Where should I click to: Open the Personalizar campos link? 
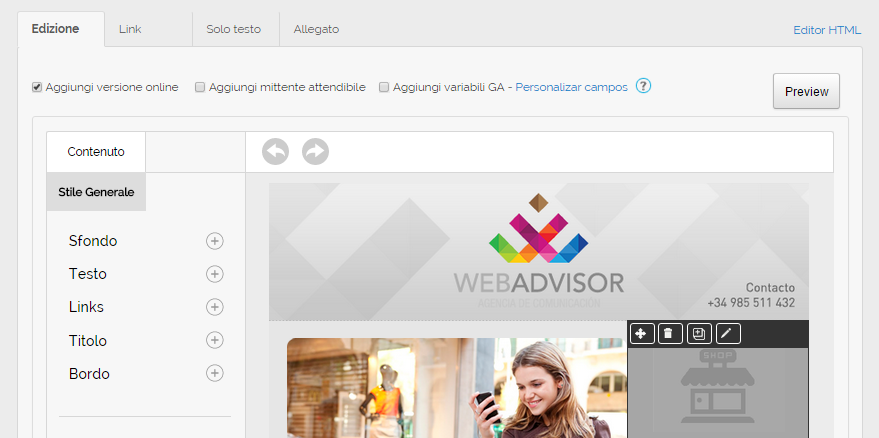click(x=571, y=87)
